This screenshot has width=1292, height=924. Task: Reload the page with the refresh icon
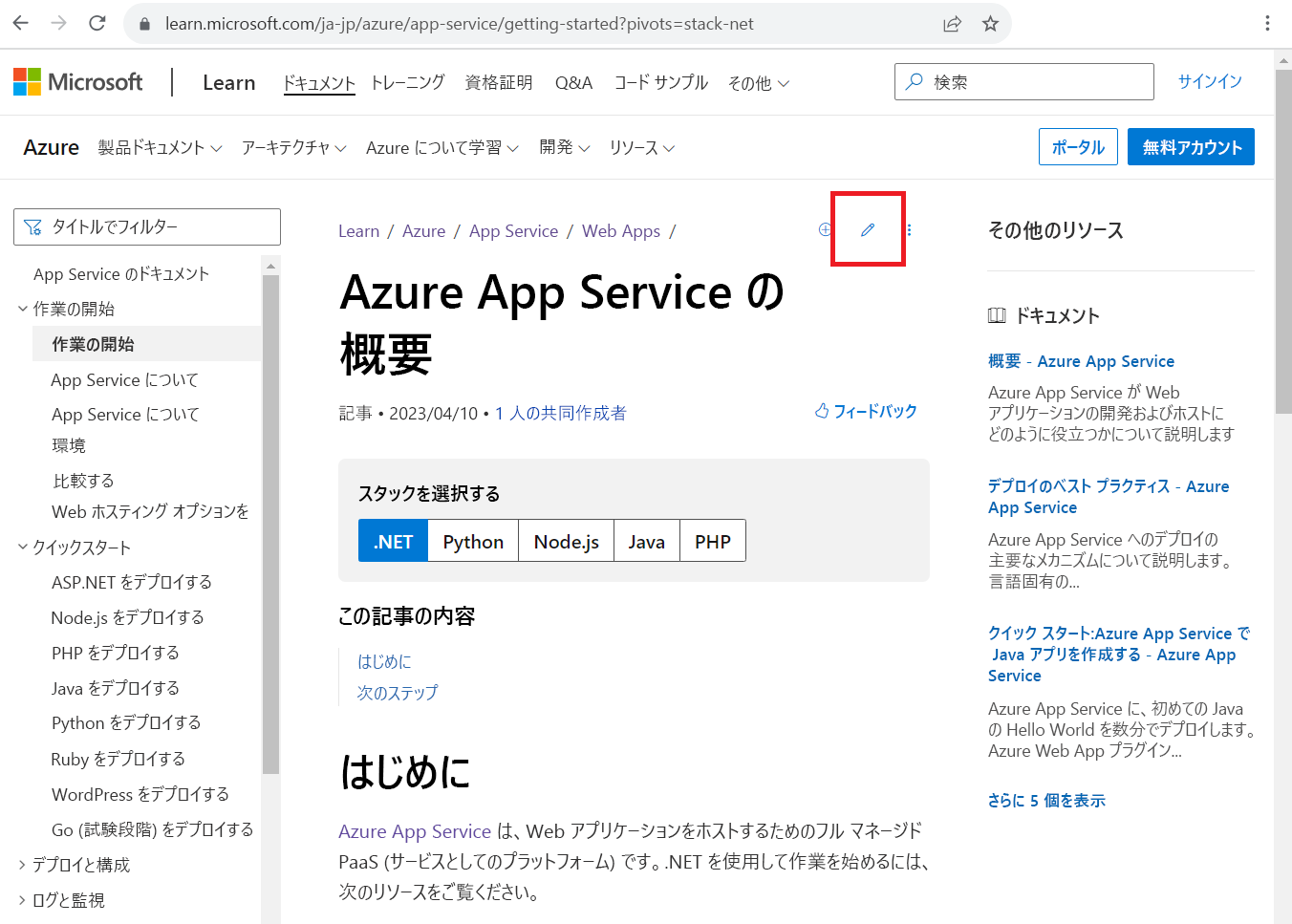[x=97, y=23]
